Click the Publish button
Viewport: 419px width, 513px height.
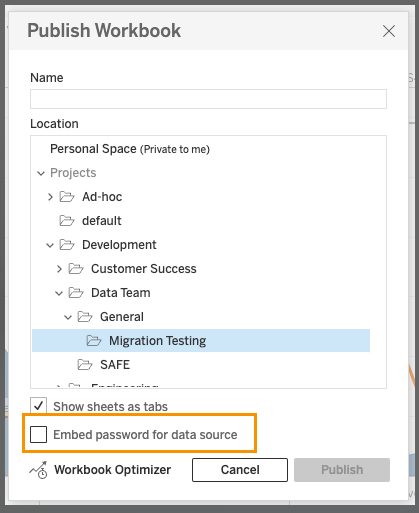[342, 470]
